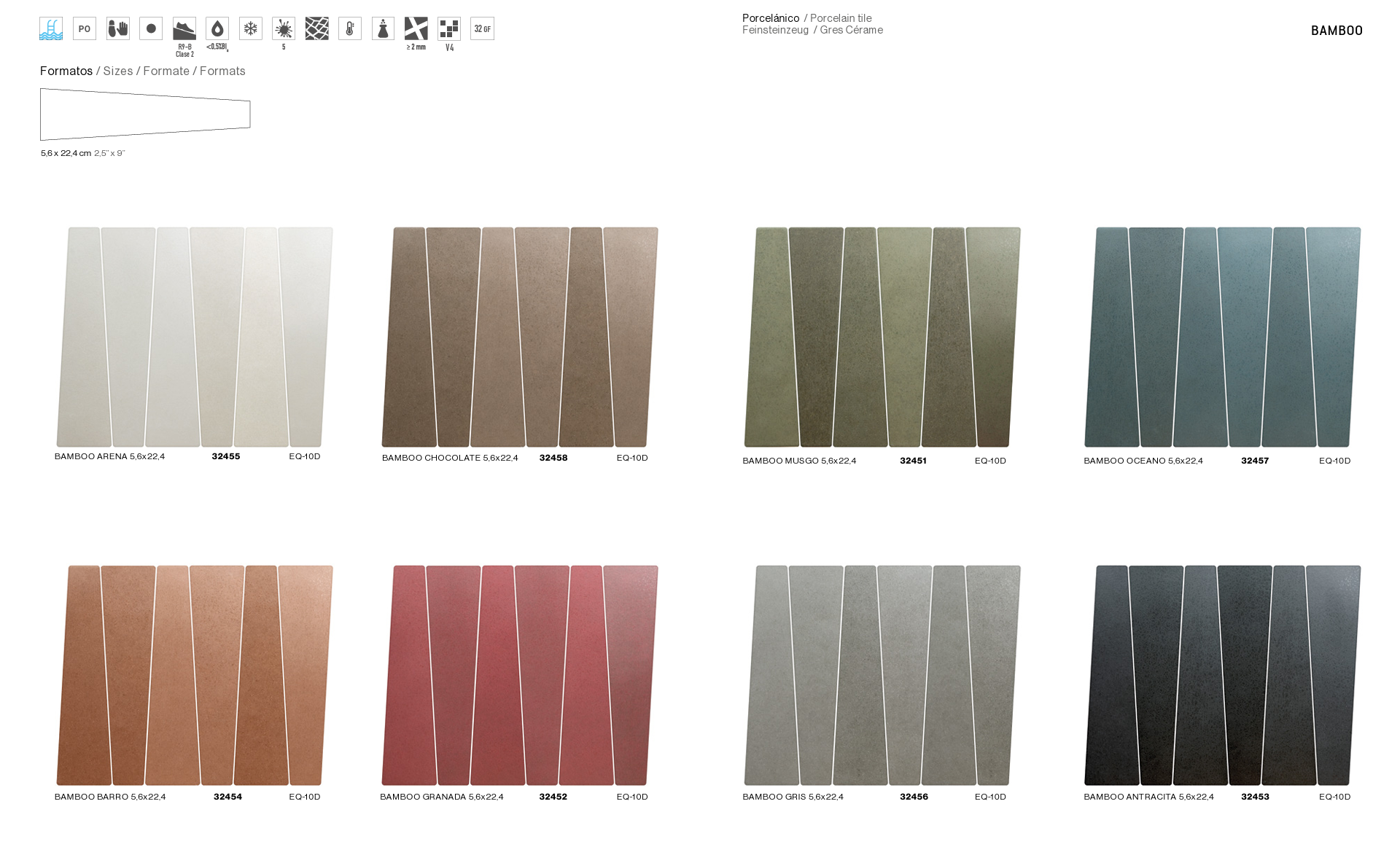Select the frost resistance snowflake icon
The image size is (1400, 847).
click(251, 28)
